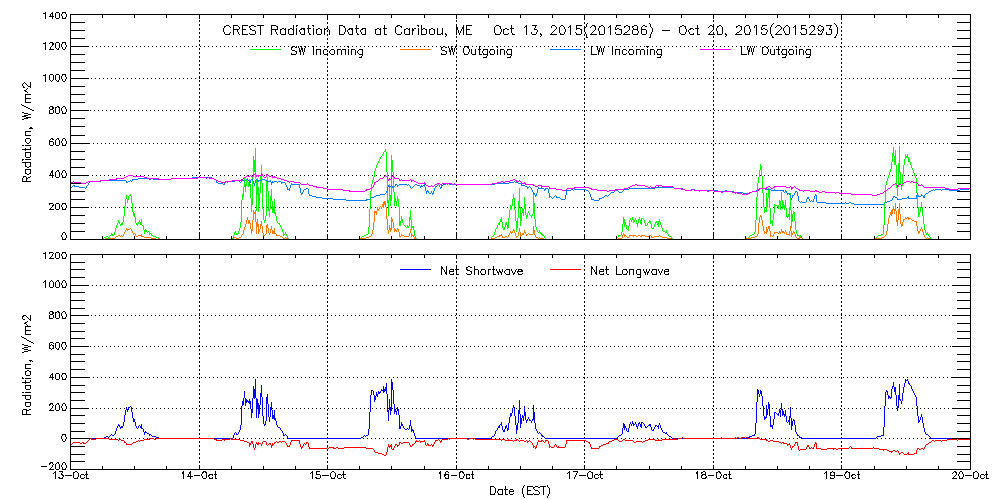
Task: Select the 15-Oct date tick label
Action: 329,477
